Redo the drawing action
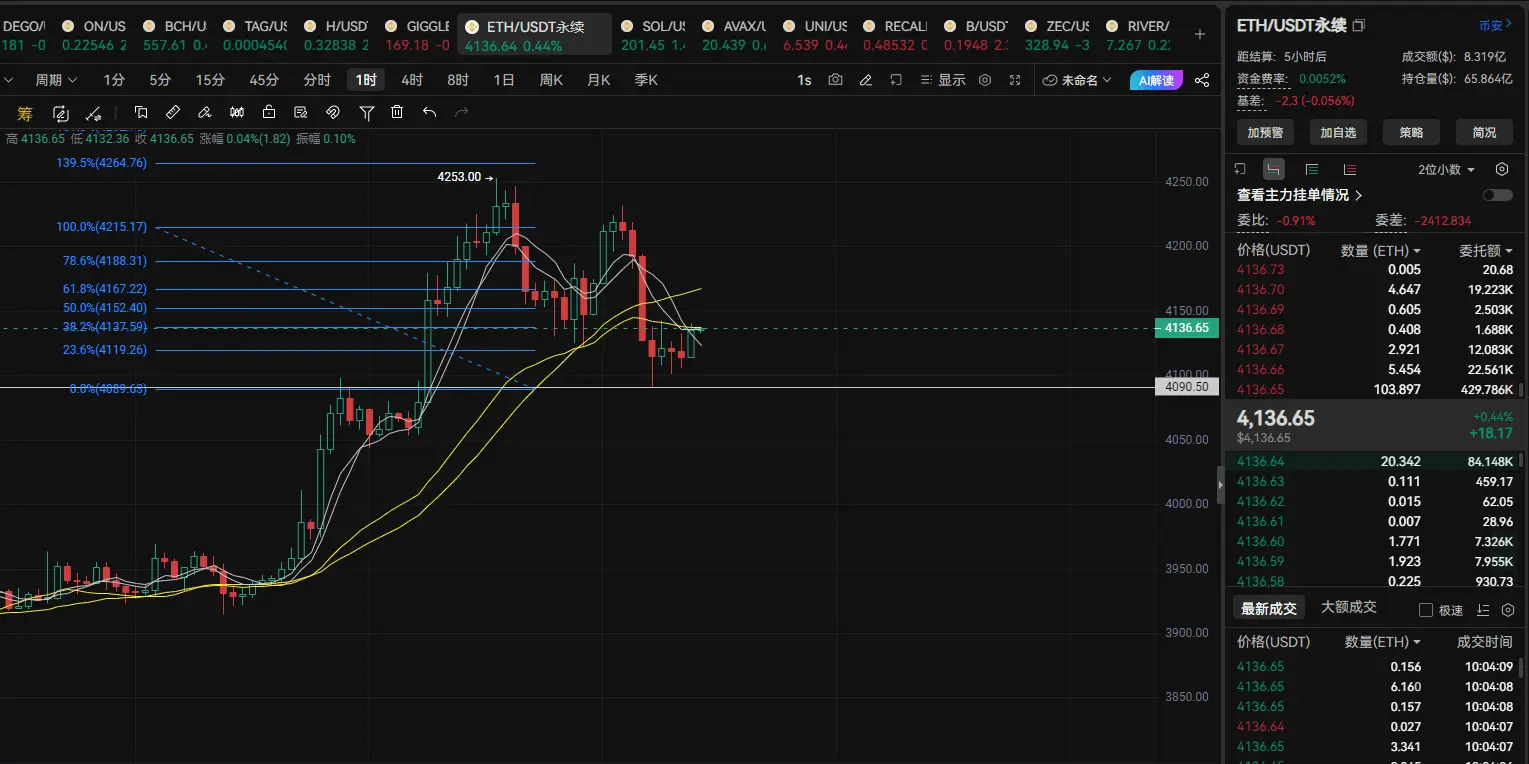 461,113
